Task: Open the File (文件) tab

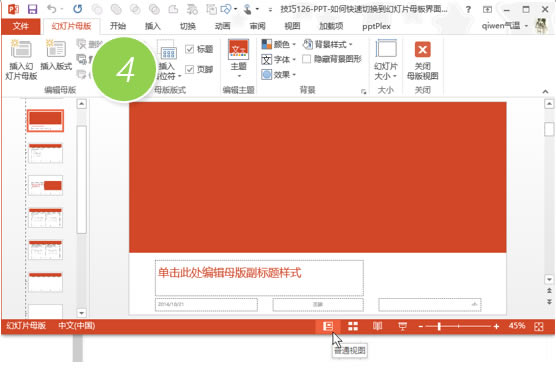Action: coord(21,26)
